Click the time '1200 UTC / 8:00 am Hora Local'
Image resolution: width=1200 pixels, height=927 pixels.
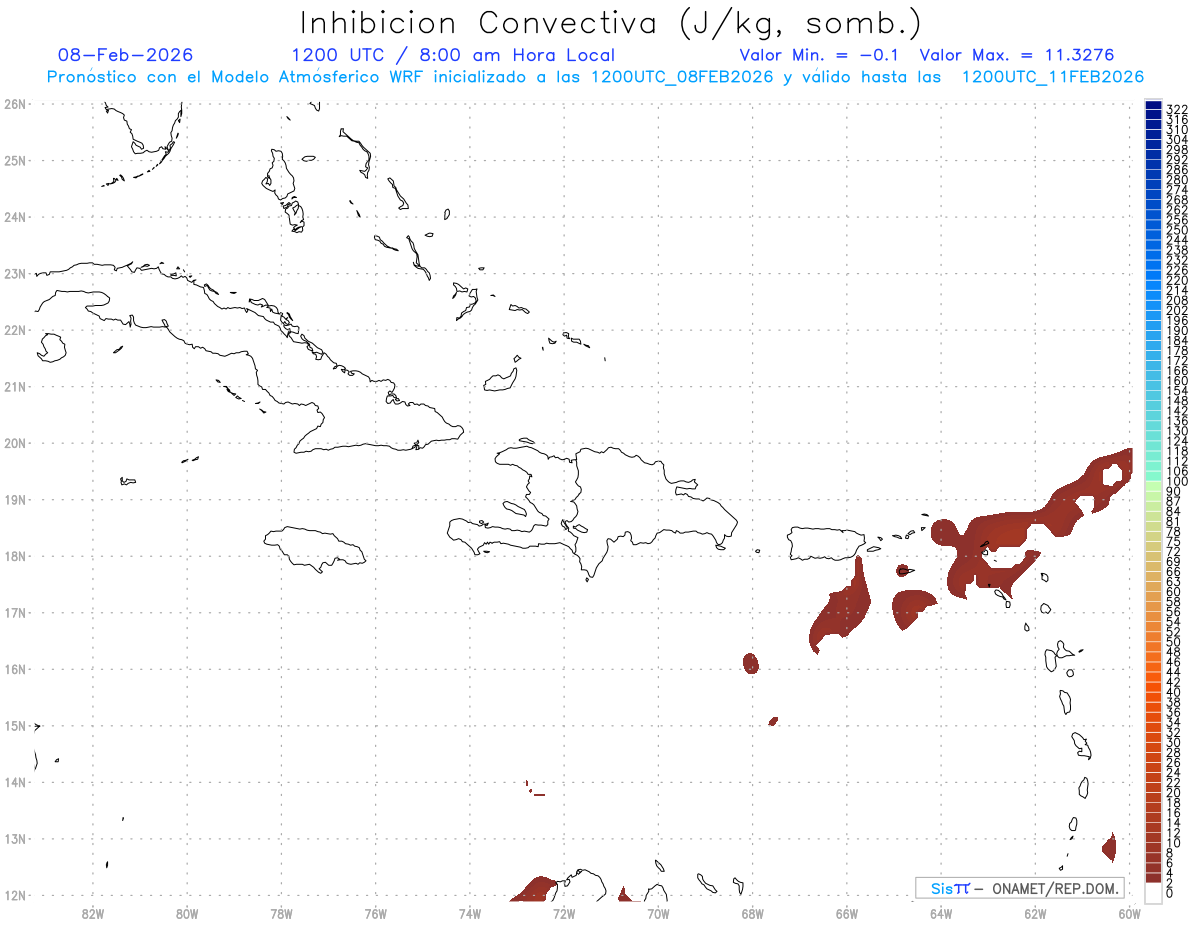click(453, 55)
